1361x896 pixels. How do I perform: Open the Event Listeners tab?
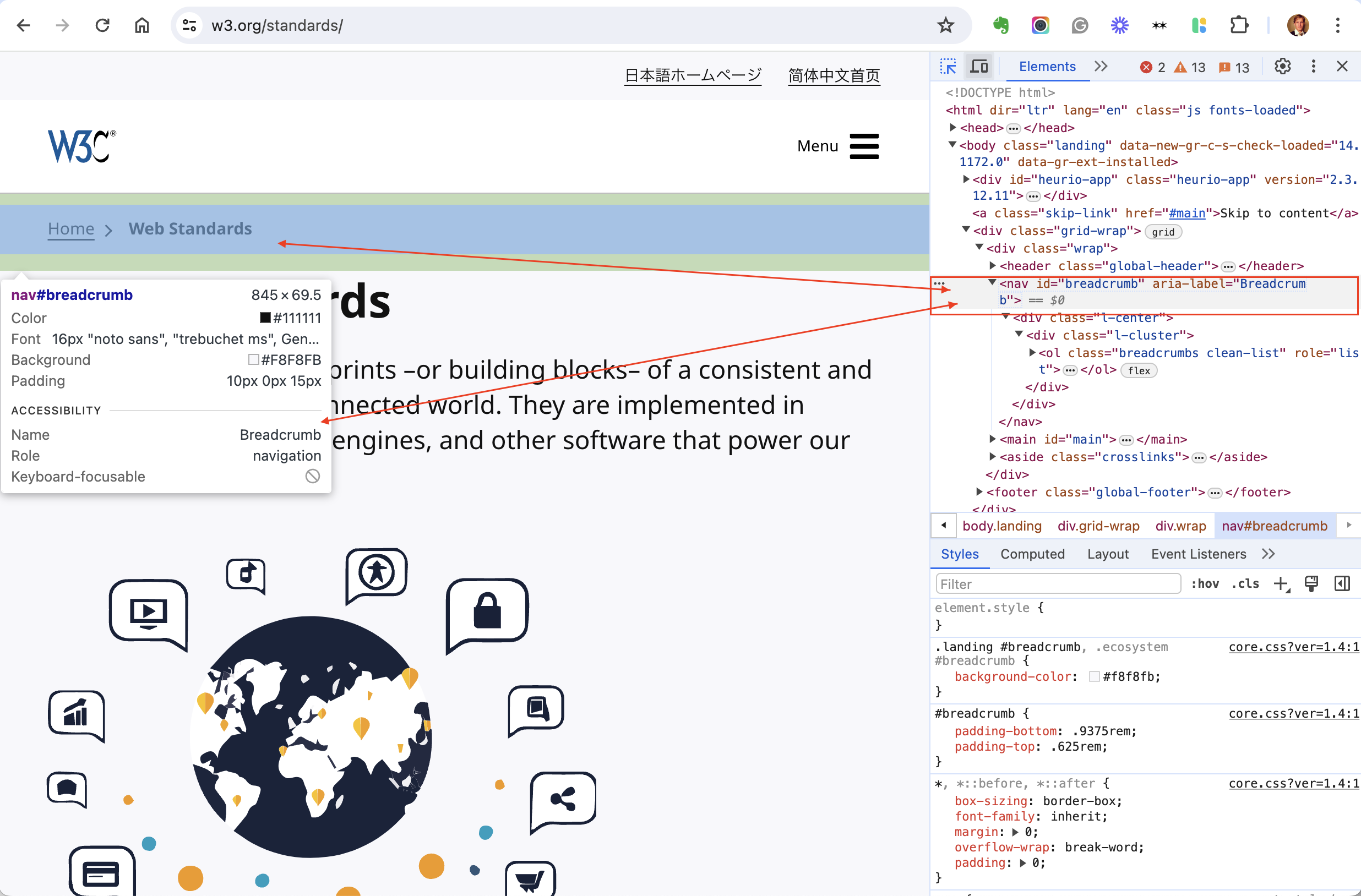pyautogui.click(x=1198, y=554)
